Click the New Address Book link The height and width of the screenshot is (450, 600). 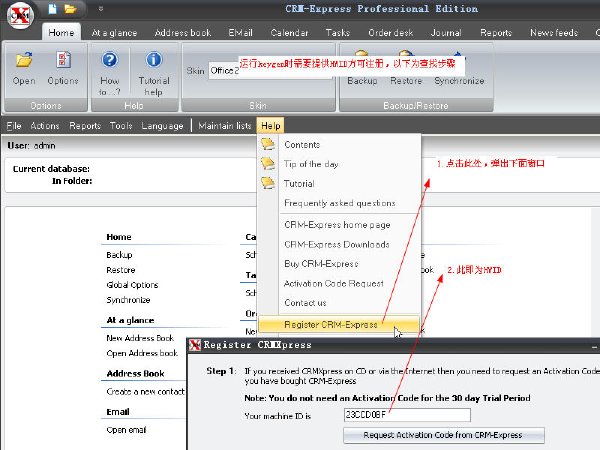(140, 338)
